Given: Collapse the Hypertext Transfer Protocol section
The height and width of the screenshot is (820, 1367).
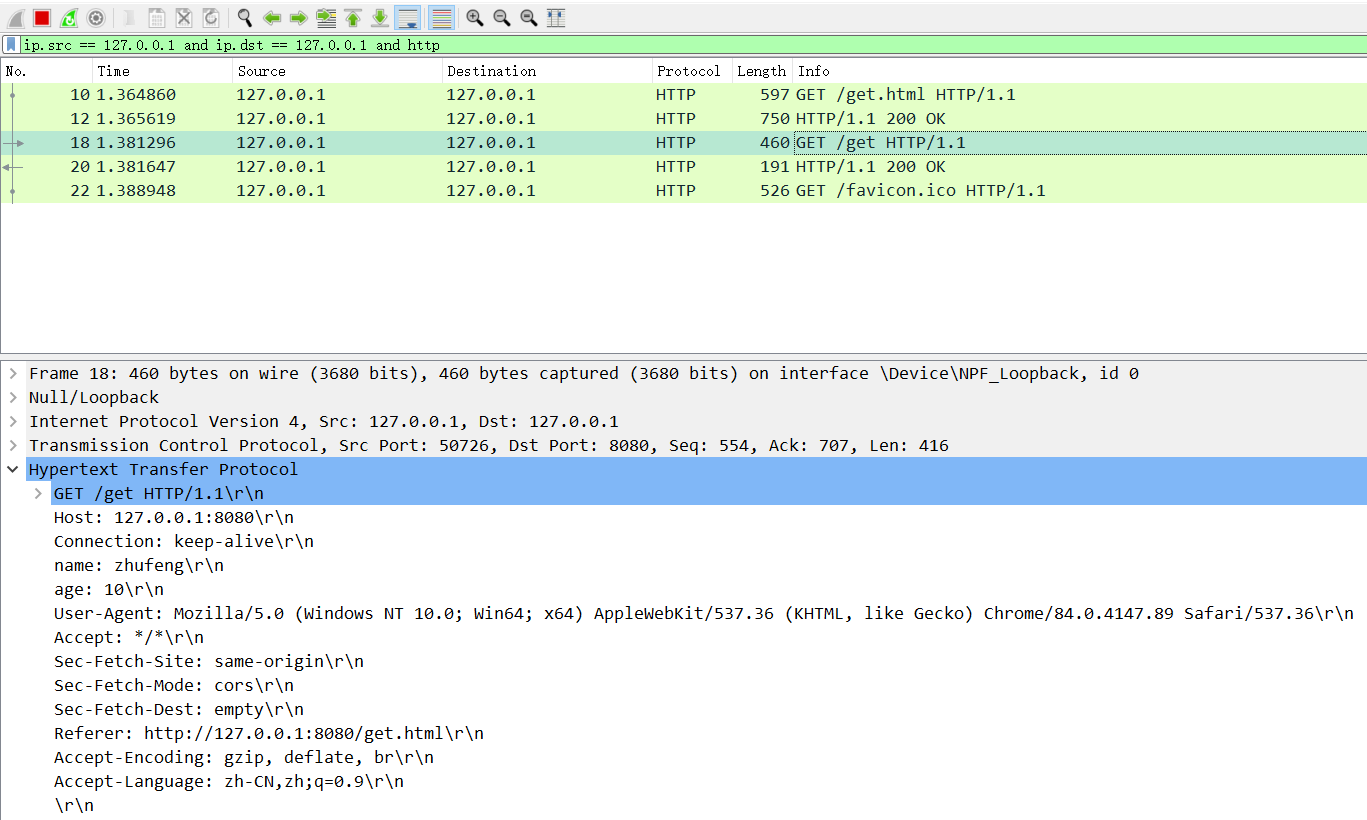Looking at the screenshot, I should click(x=13, y=470).
